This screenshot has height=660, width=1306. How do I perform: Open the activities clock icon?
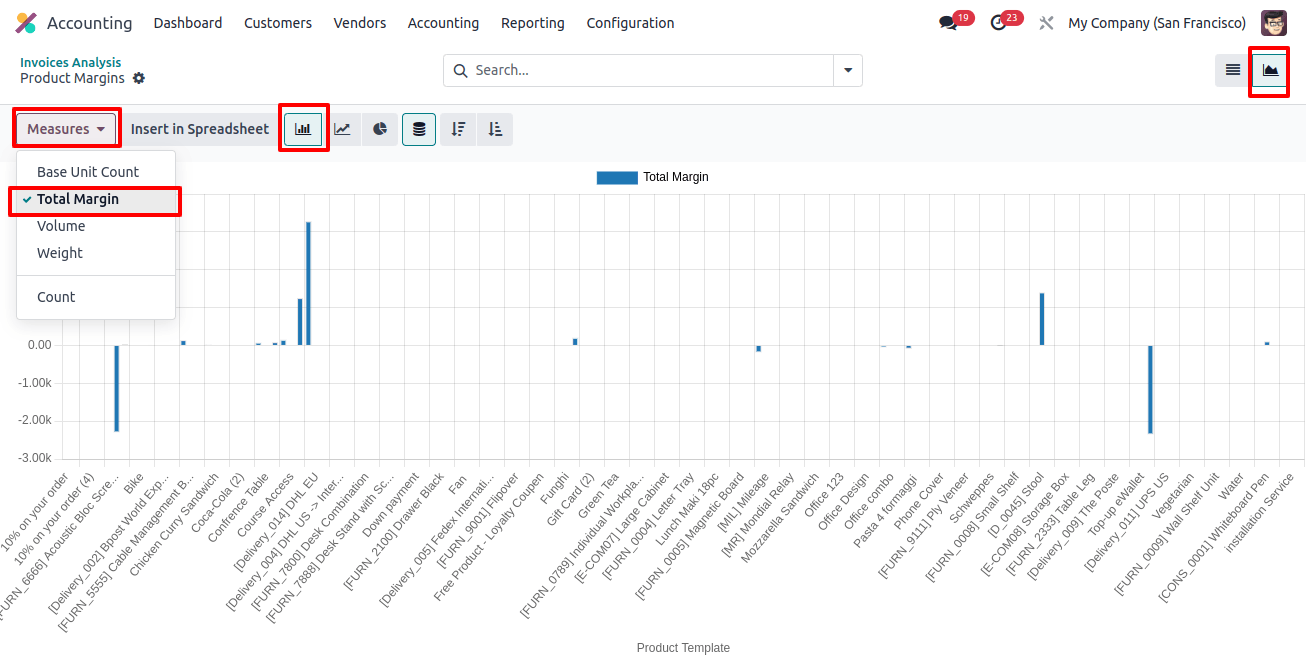pyautogui.click(x=998, y=23)
